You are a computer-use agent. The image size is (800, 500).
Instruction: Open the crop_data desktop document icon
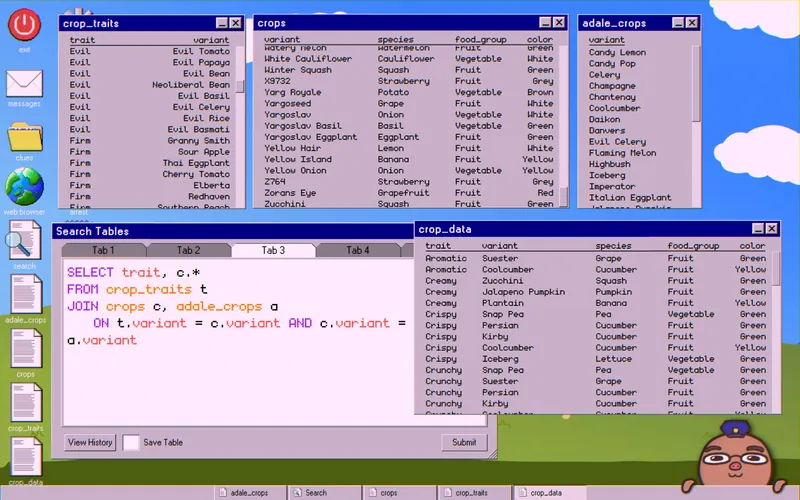pos(26,457)
